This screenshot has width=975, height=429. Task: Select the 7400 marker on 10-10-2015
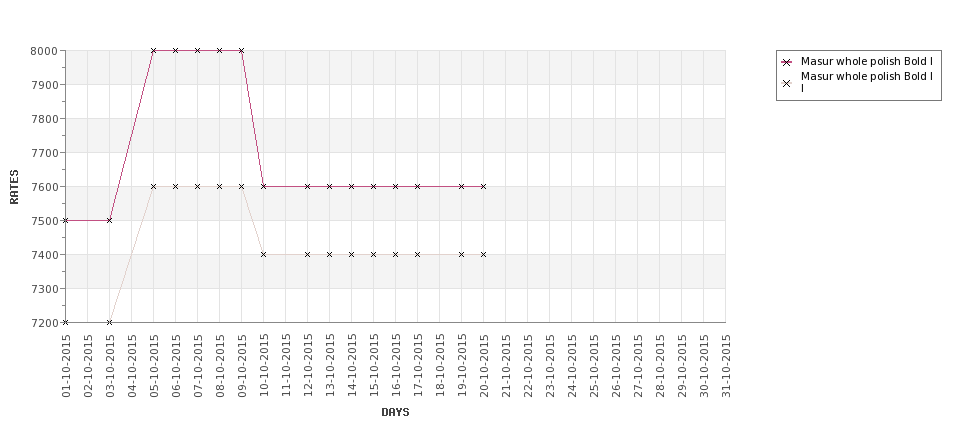pos(264,254)
